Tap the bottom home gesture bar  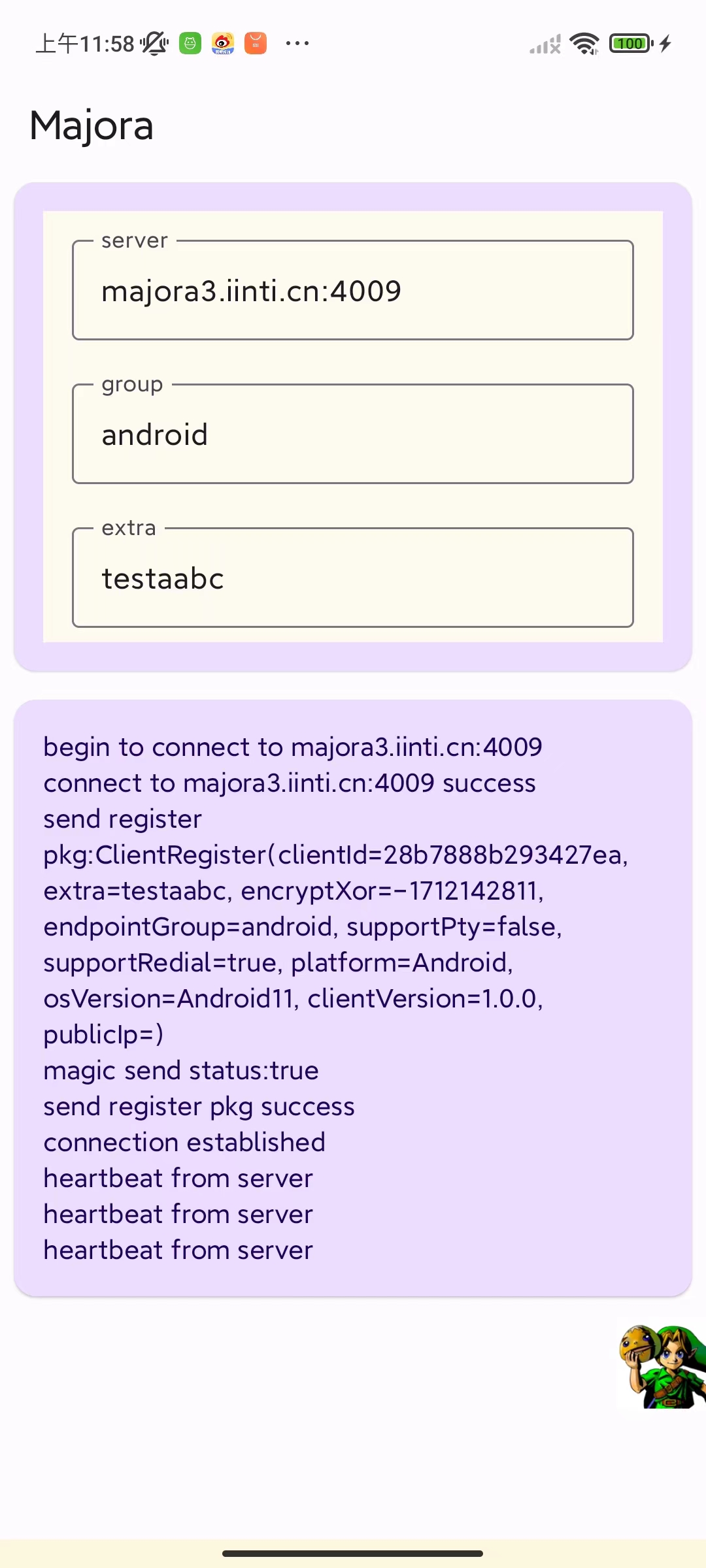[x=353, y=1554]
